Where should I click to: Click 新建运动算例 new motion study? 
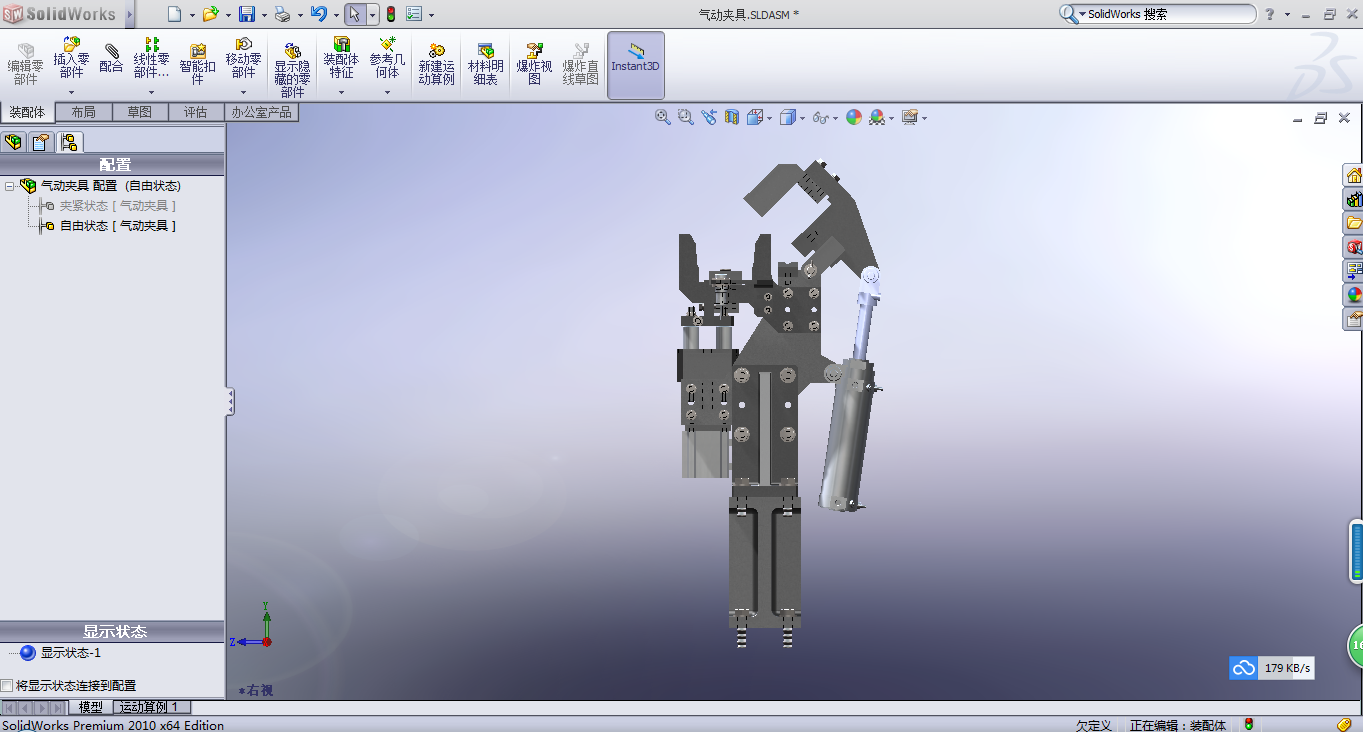[x=437, y=65]
